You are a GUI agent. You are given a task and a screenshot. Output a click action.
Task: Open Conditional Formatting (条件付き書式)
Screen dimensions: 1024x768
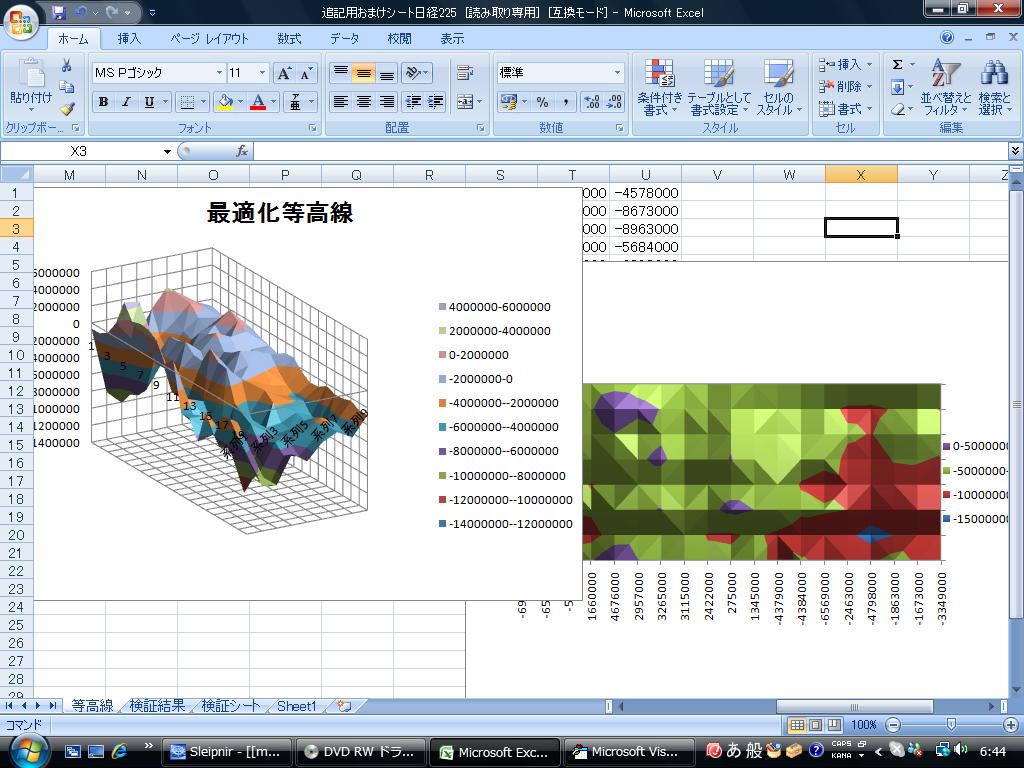[x=659, y=87]
